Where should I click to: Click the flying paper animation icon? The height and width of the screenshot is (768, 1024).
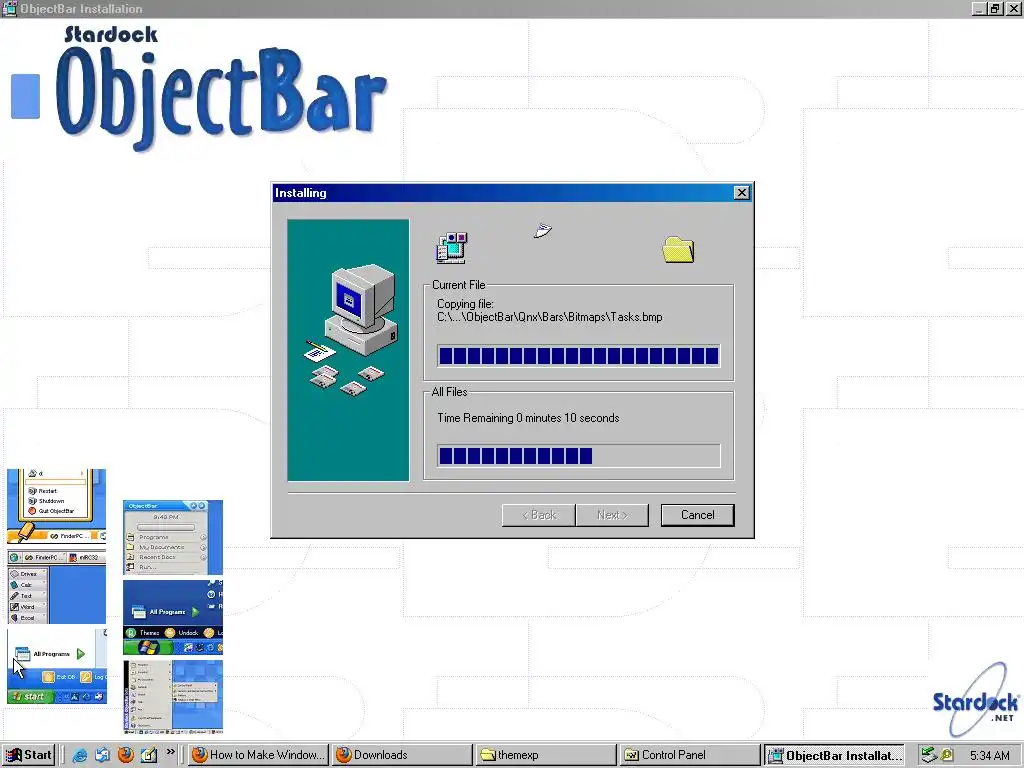[543, 231]
